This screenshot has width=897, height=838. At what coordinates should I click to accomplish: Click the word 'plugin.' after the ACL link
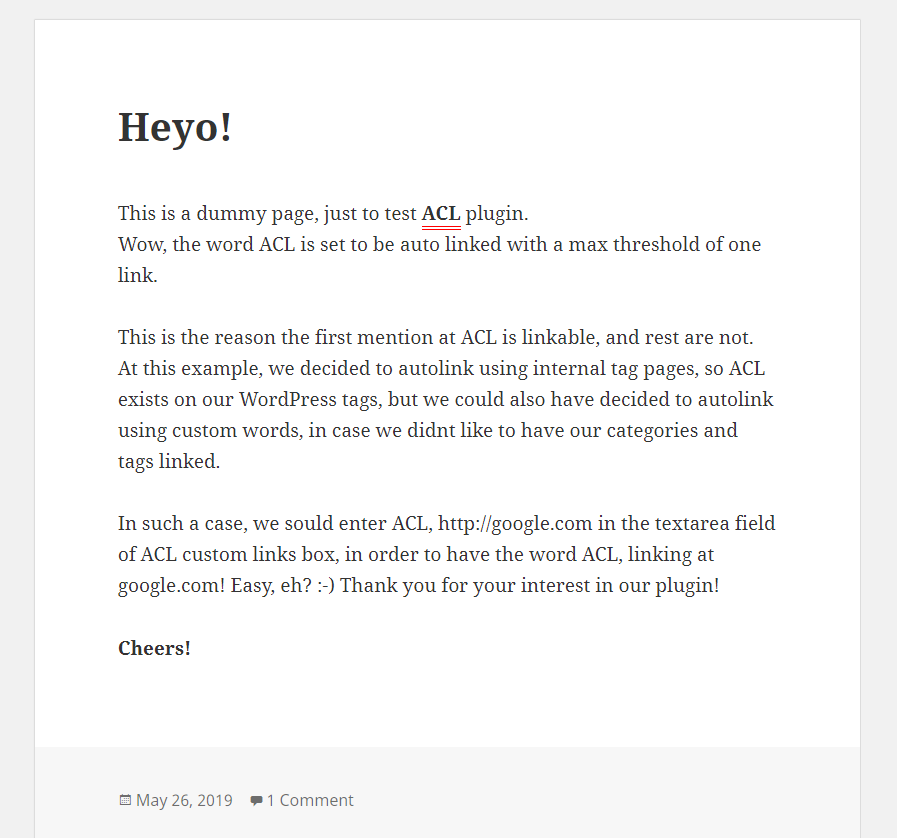pyautogui.click(x=497, y=214)
